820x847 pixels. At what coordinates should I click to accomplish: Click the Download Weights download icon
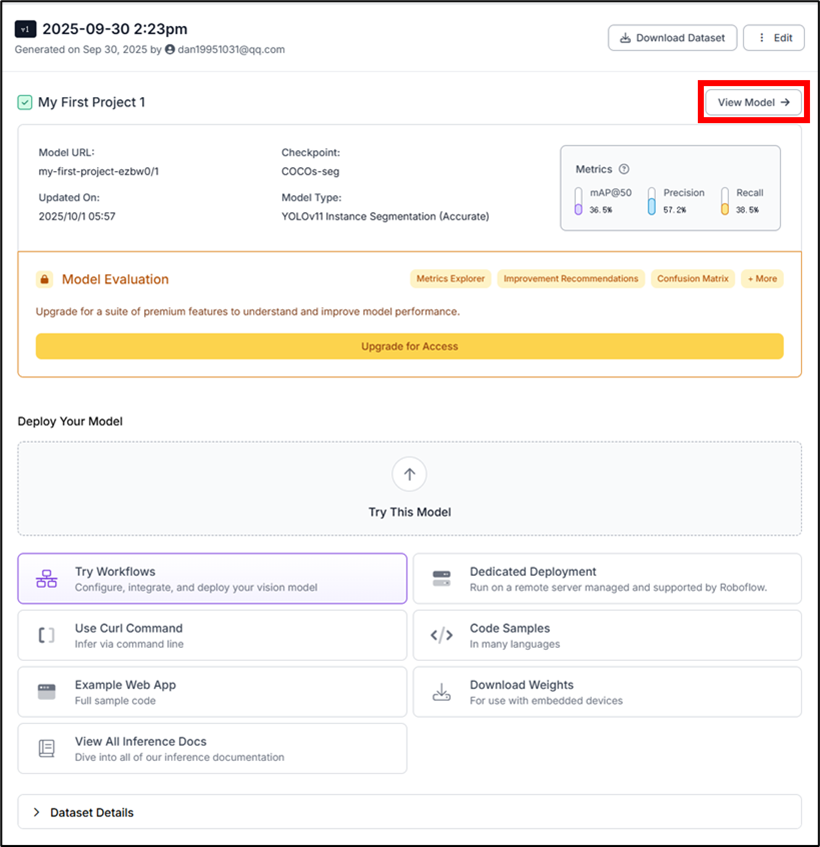(441, 692)
